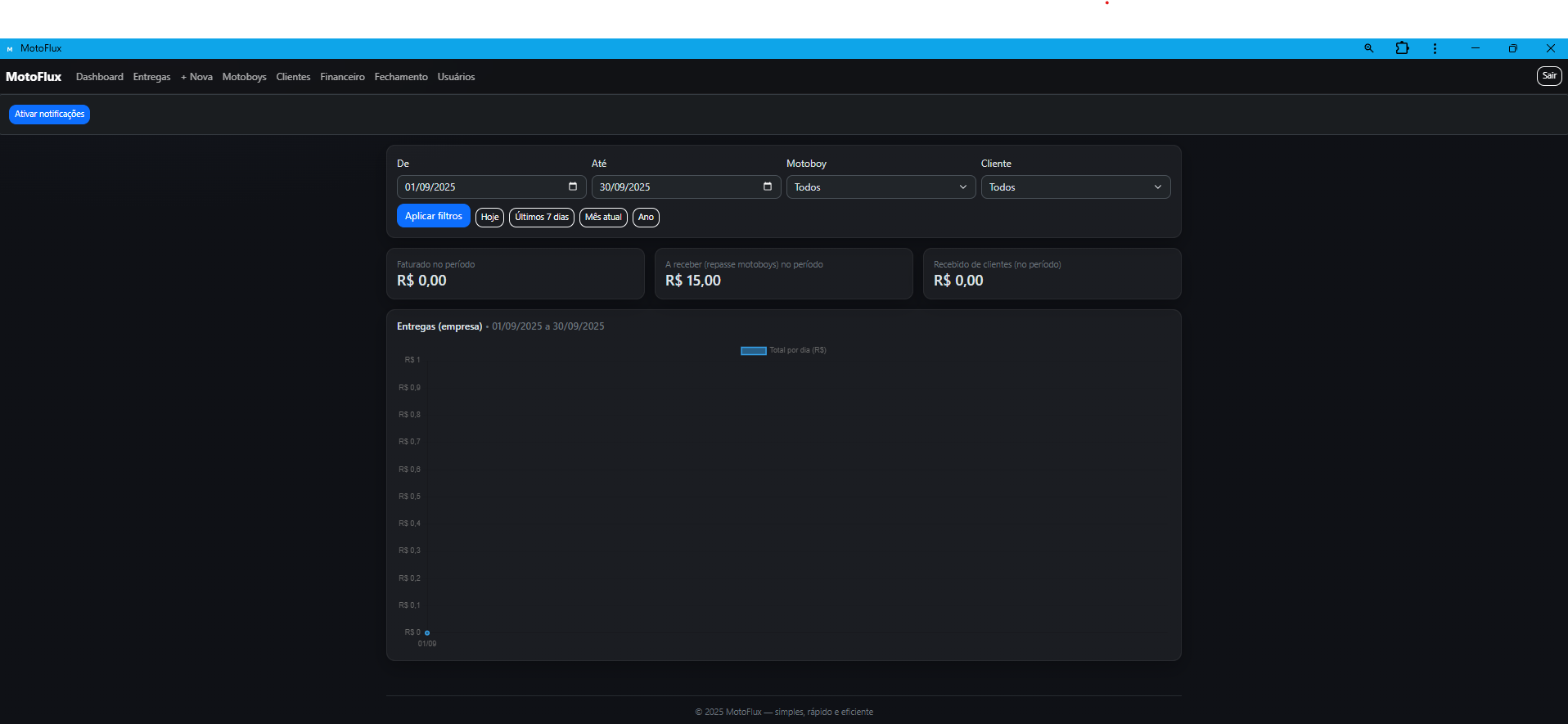Close the MotoFlux window
The height and width of the screenshot is (724, 1568).
click(1550, 48)
